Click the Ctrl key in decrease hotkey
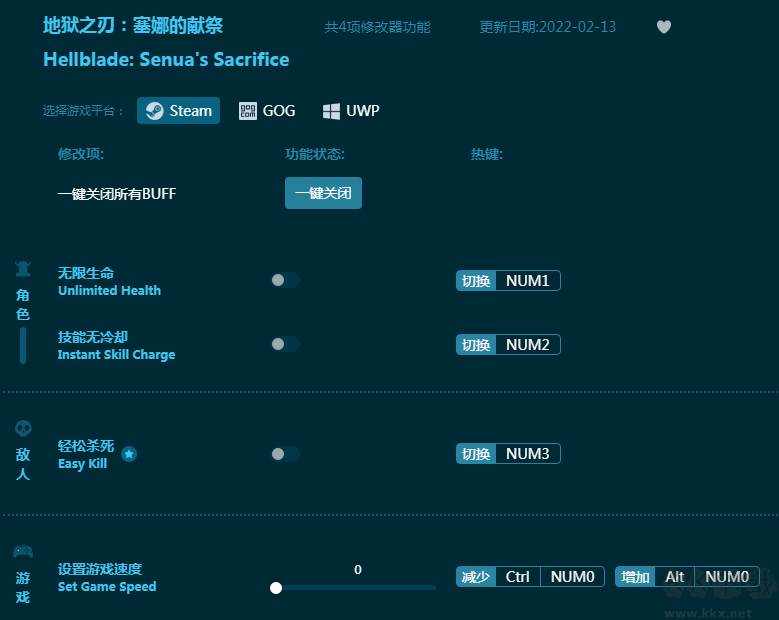The width and height of the screenshot is (779, 620). tap(518, 577)
